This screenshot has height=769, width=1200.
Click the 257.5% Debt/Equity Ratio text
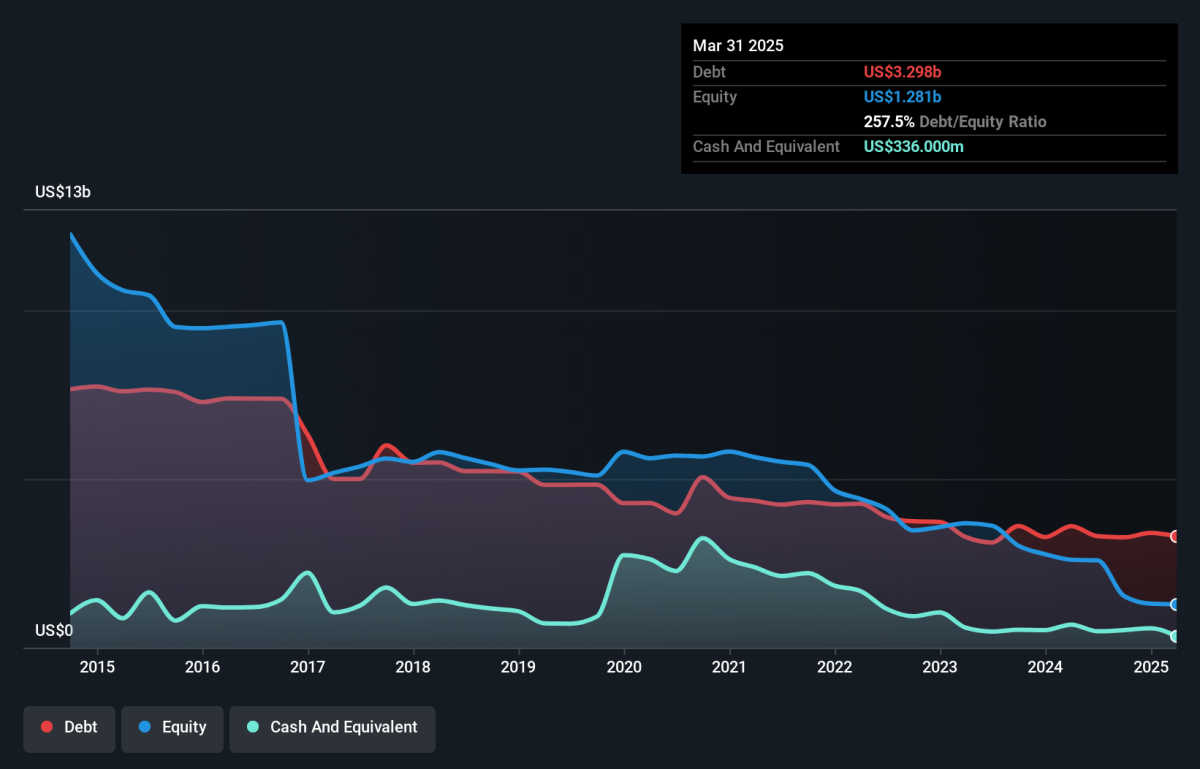point(955,122)
